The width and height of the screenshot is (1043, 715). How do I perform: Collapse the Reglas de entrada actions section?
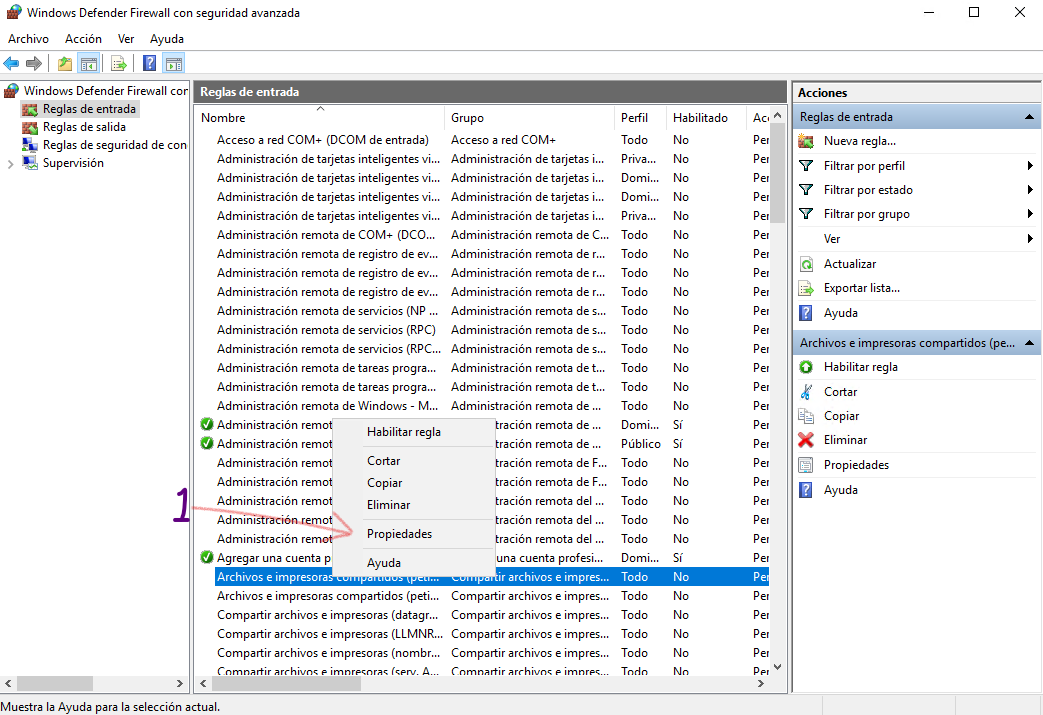(1029, 117)
